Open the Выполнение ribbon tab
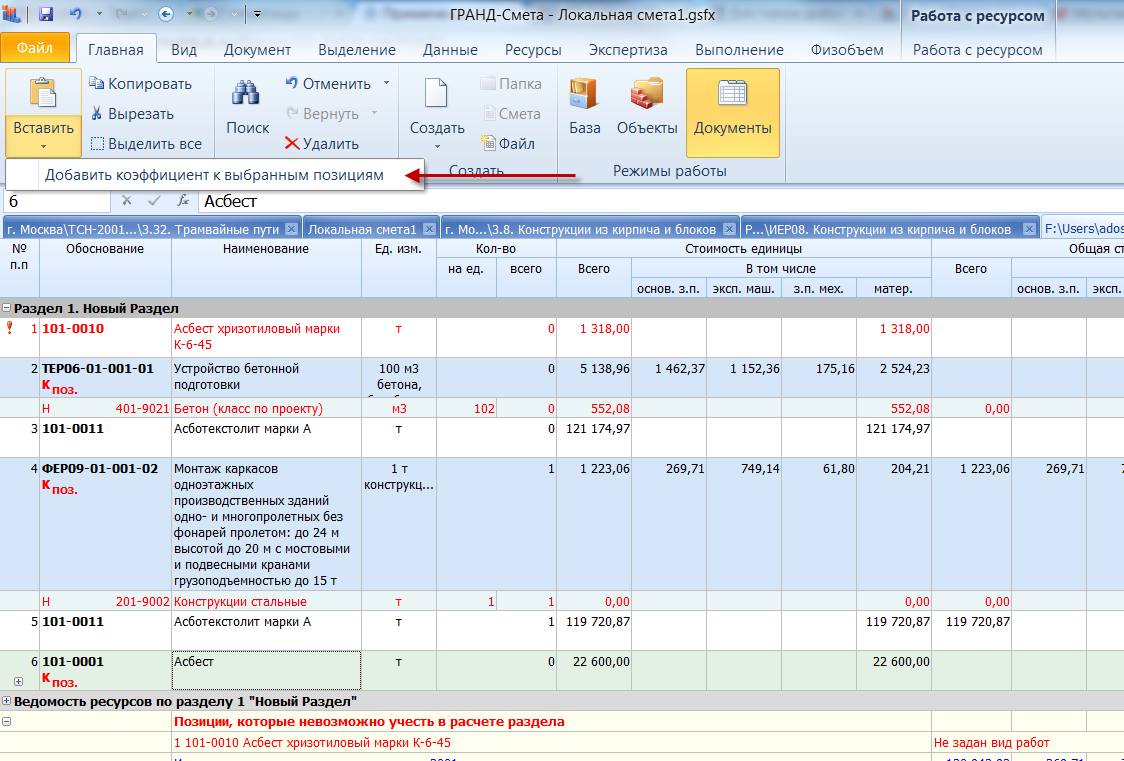This screenshot has width=1124, height=761. 739,50
